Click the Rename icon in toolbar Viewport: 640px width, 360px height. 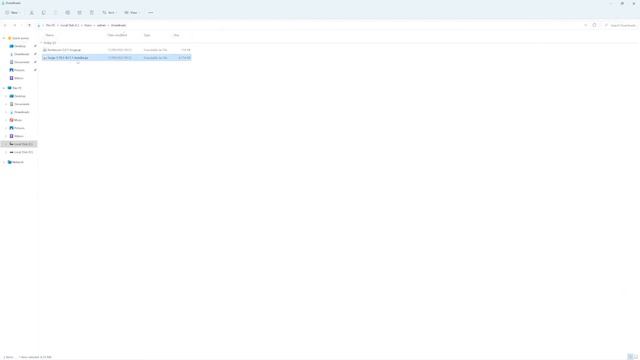click(68, 13)
